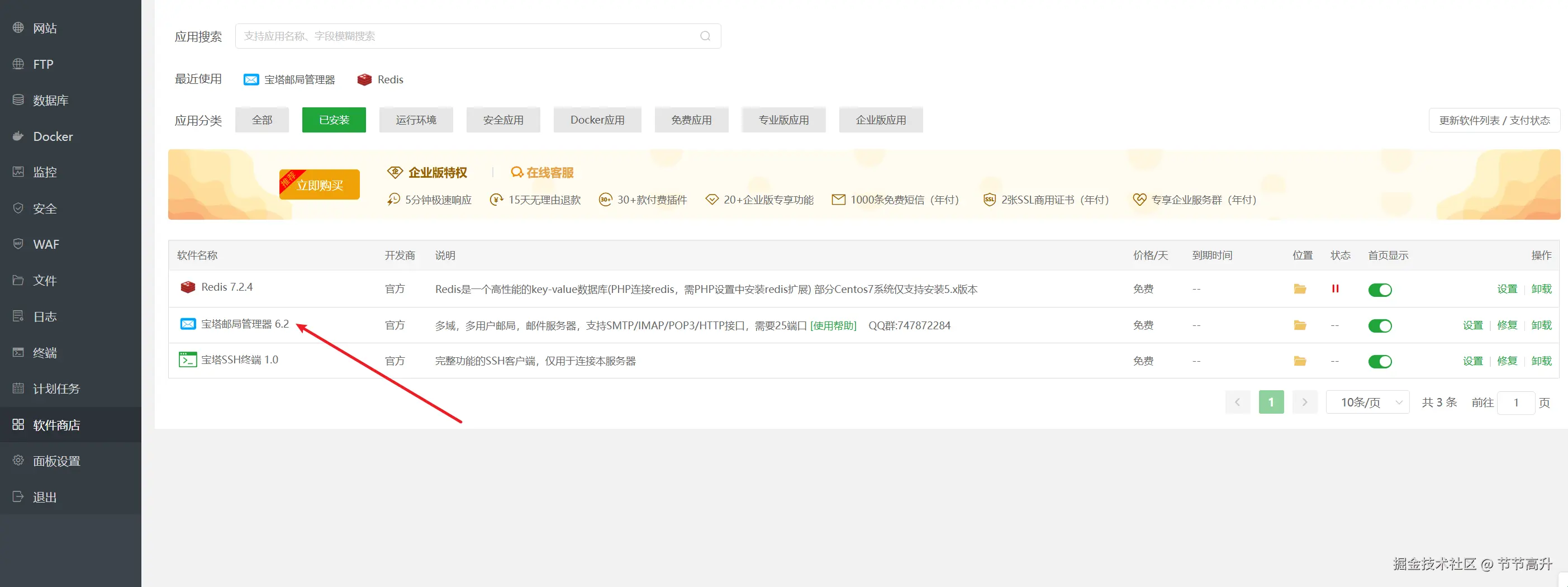Select page 1 in pagination
The image size is (1568, 587).
(1271, 402)
